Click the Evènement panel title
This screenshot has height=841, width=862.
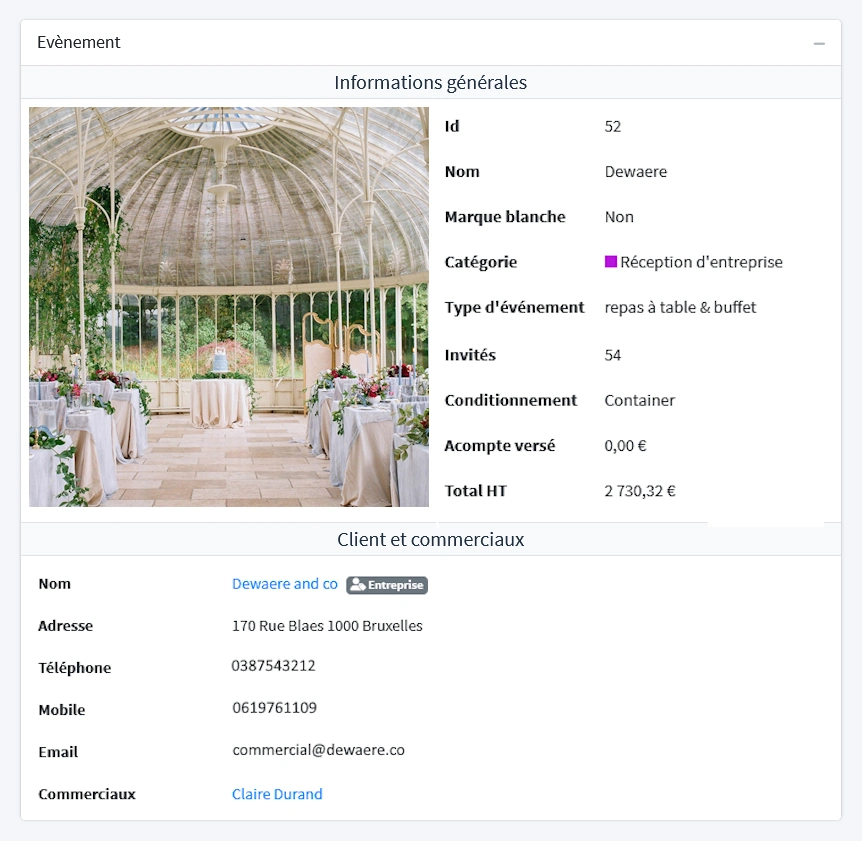click(79, 43)
